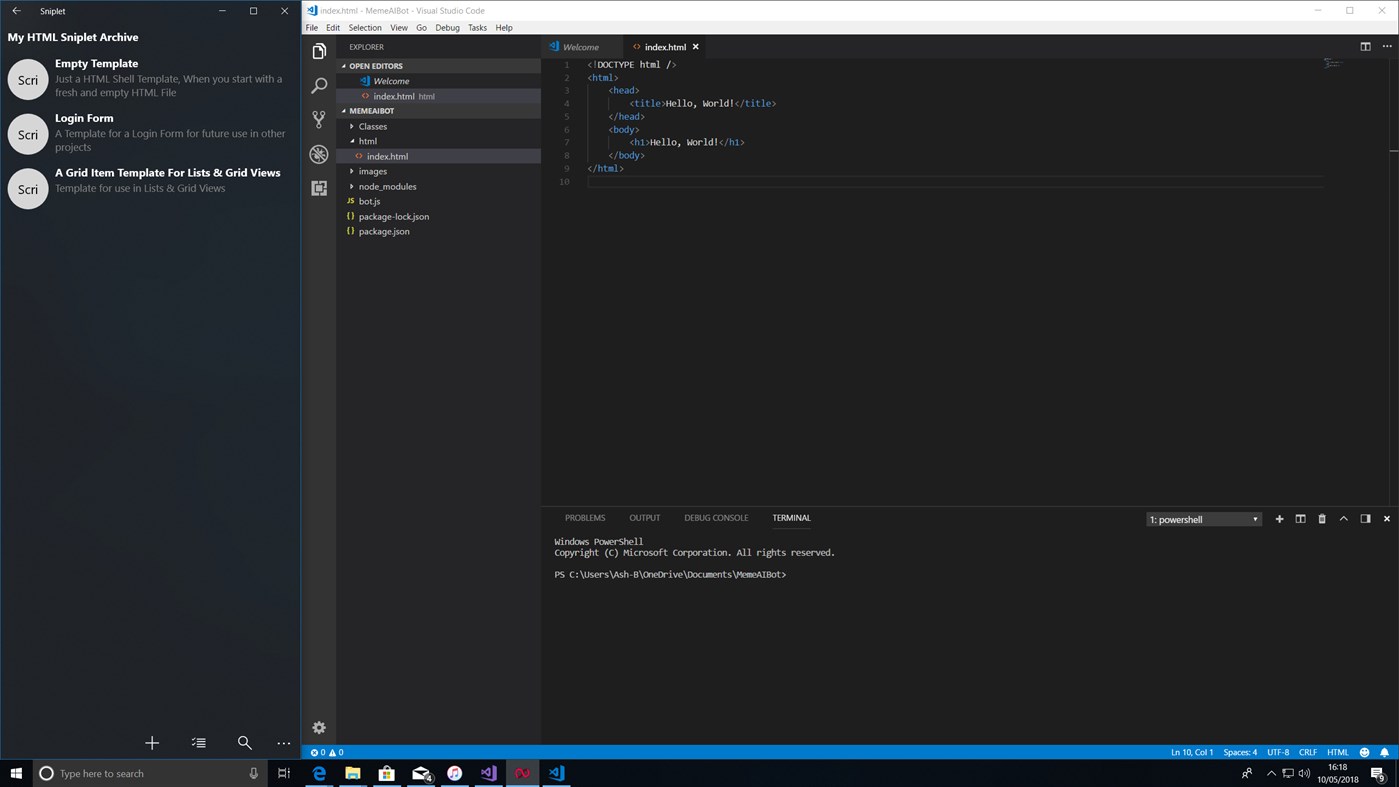Show hidden system tray icons chevron
1399x787 pixels.
coord(1271,773)
